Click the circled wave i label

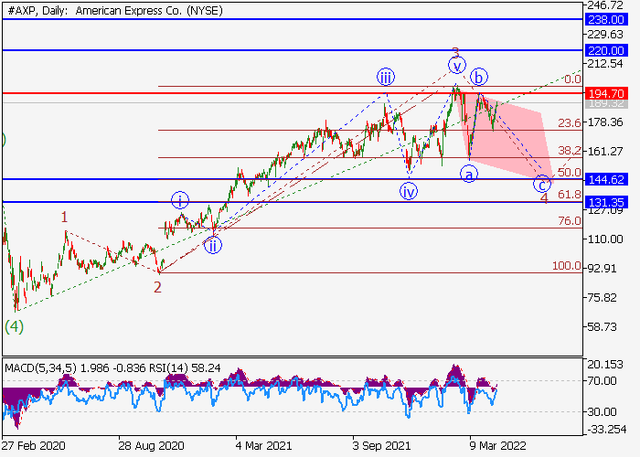180,200
